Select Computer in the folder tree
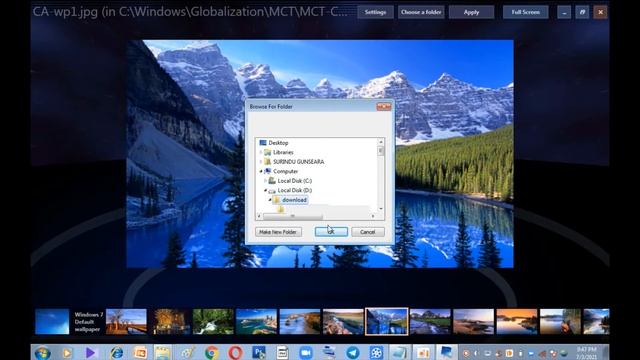640x360 pixels. point(285,171)
